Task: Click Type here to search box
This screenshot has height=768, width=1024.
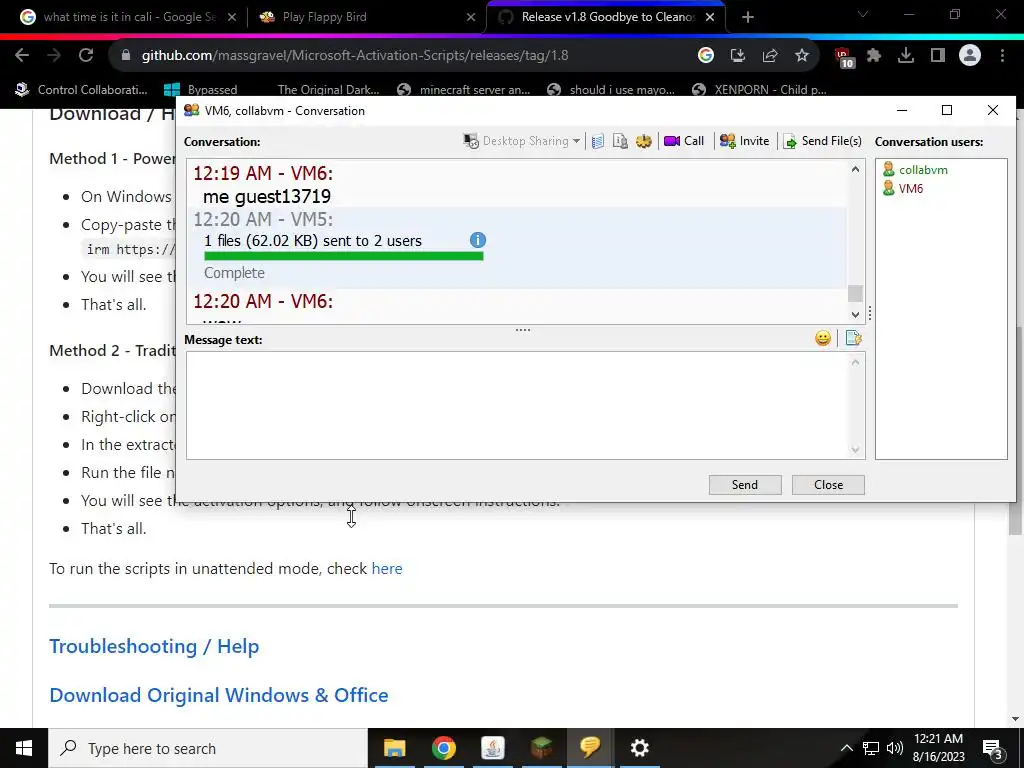Action: (208, 748)
